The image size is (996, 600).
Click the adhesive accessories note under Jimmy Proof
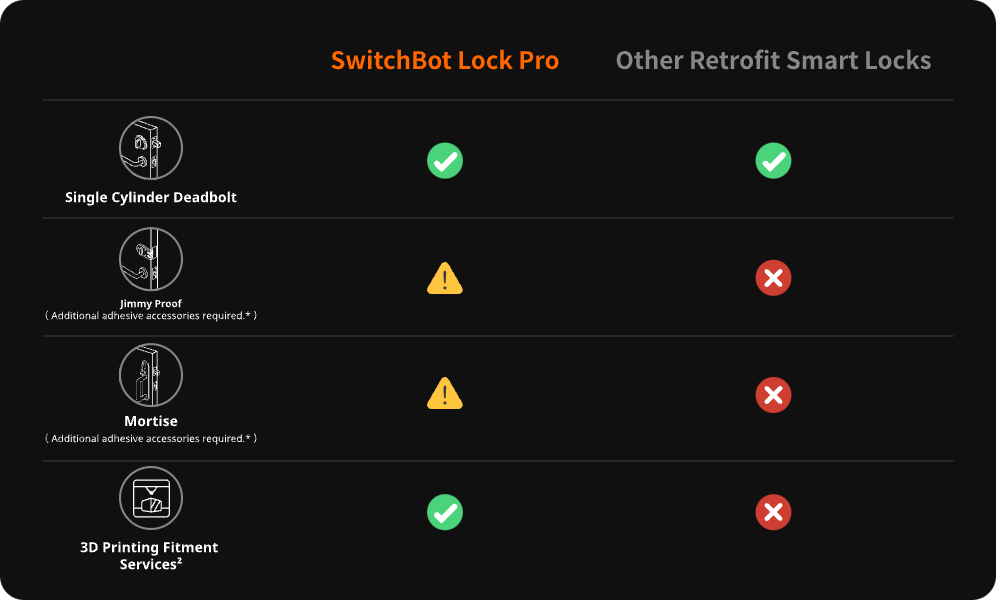(151, 316)
